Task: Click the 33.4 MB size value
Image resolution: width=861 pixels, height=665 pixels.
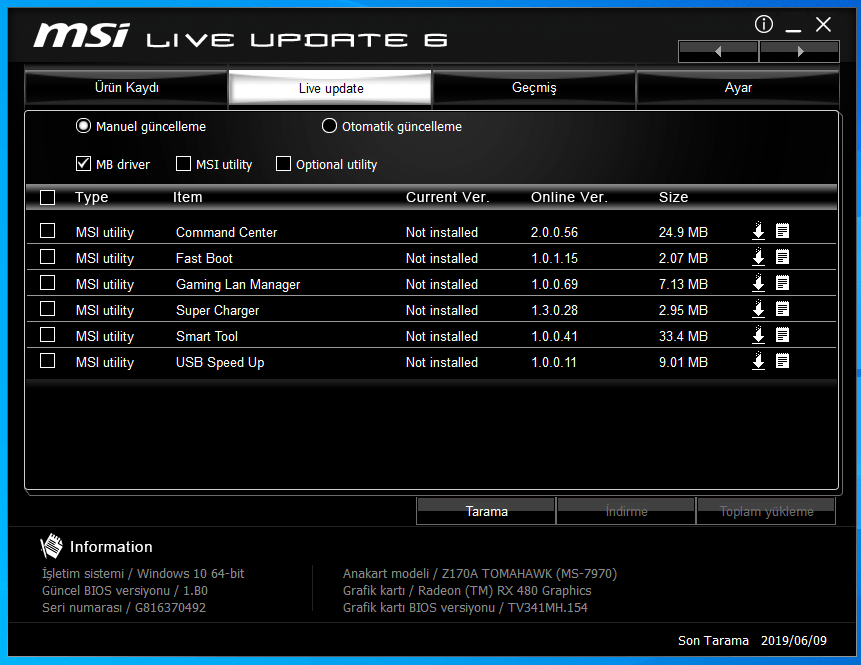Action: (x=683, y=336)
